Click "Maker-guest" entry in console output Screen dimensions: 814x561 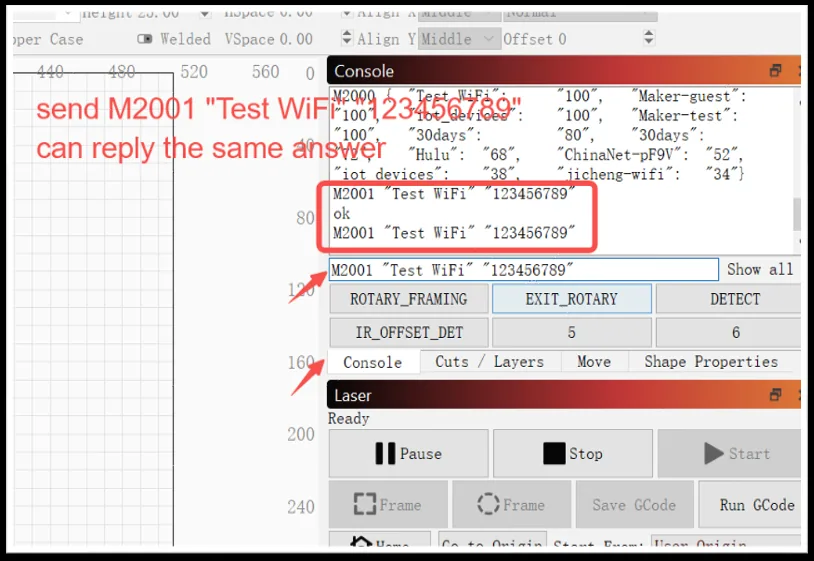[688, 96]
